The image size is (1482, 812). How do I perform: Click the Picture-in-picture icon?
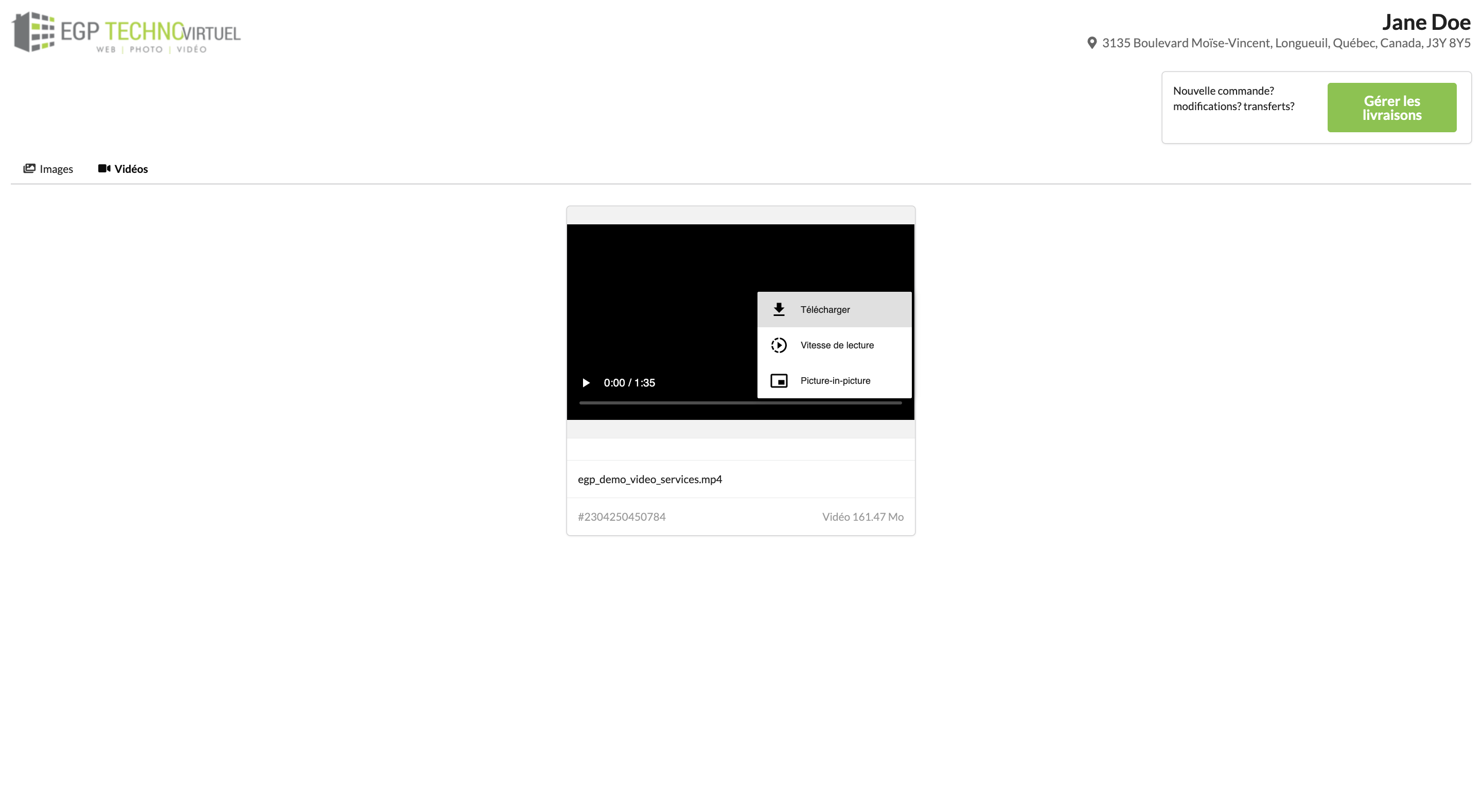[x=780, y=380]
